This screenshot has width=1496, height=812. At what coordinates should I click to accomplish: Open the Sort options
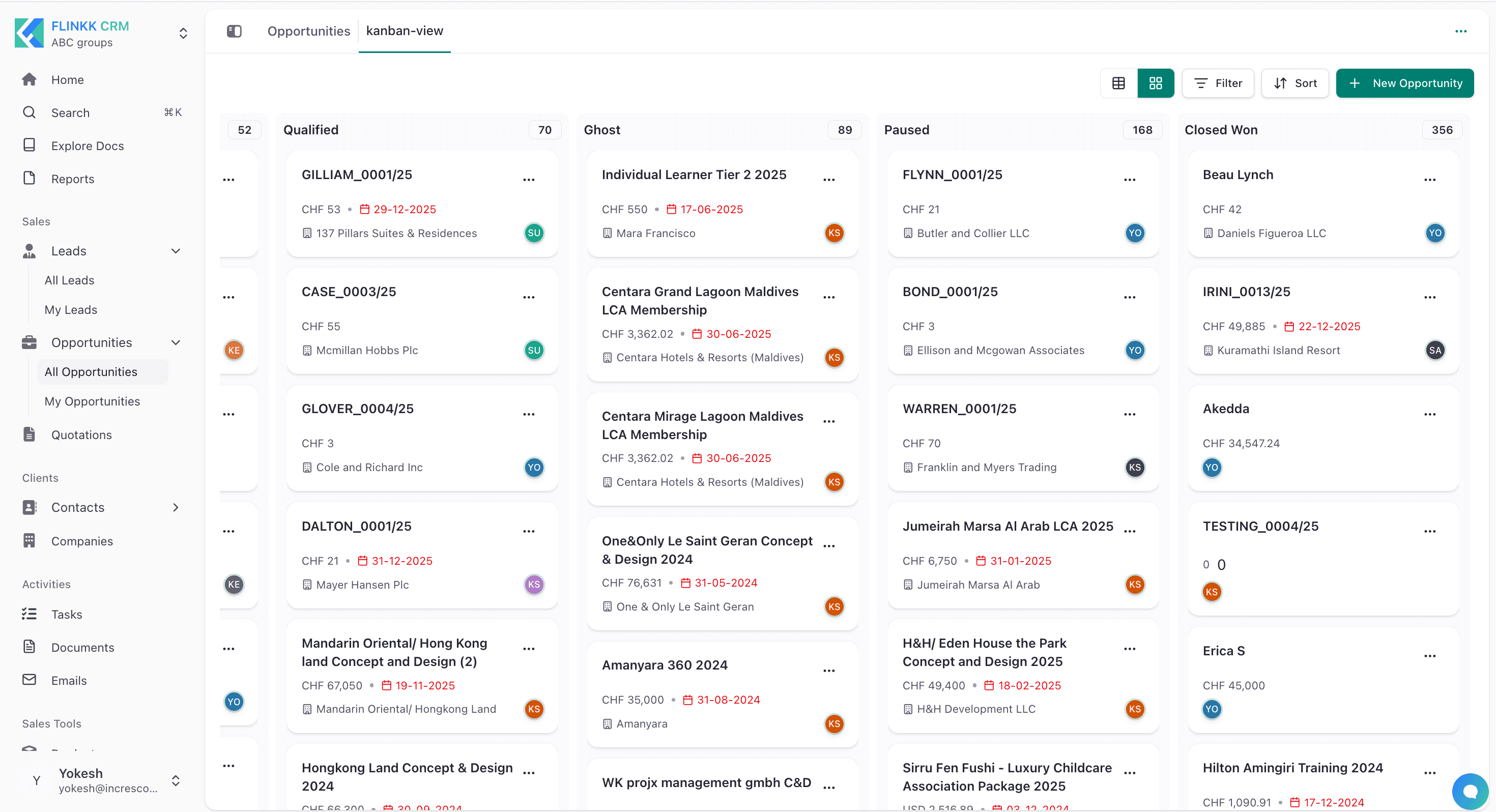point(1294,83)
